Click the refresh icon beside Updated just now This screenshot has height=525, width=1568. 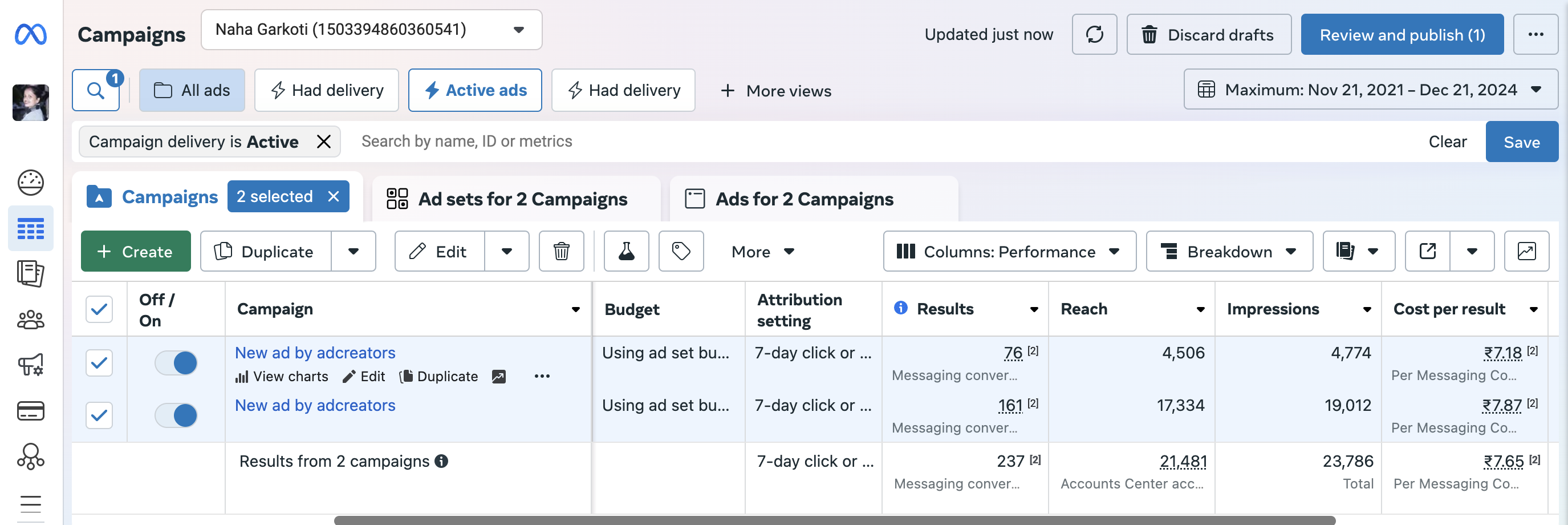coord(1094,35)
